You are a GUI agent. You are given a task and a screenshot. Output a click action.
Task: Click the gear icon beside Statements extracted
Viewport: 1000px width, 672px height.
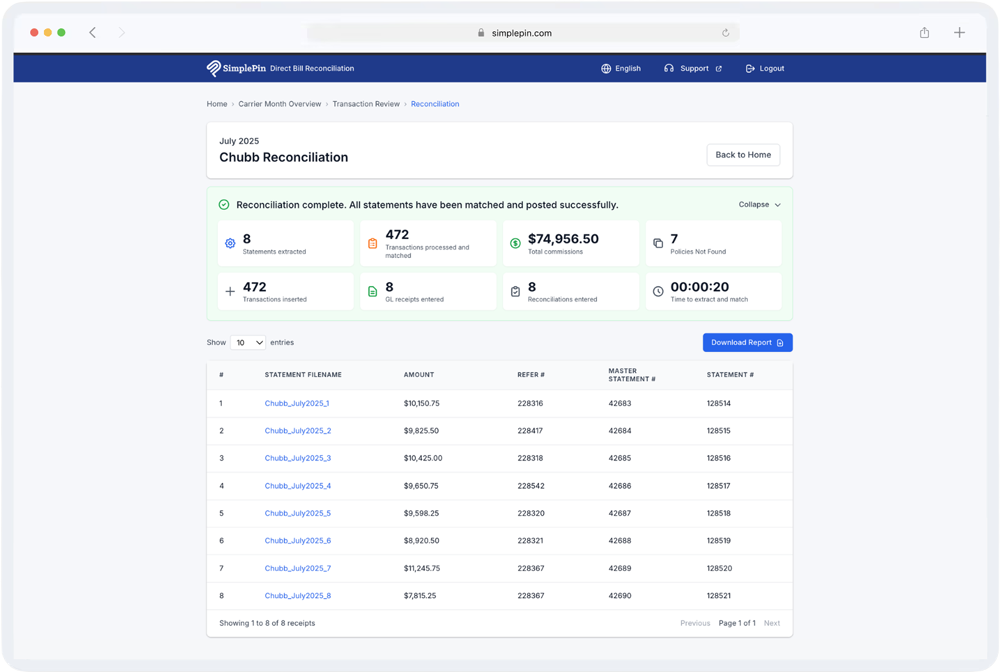230,243
